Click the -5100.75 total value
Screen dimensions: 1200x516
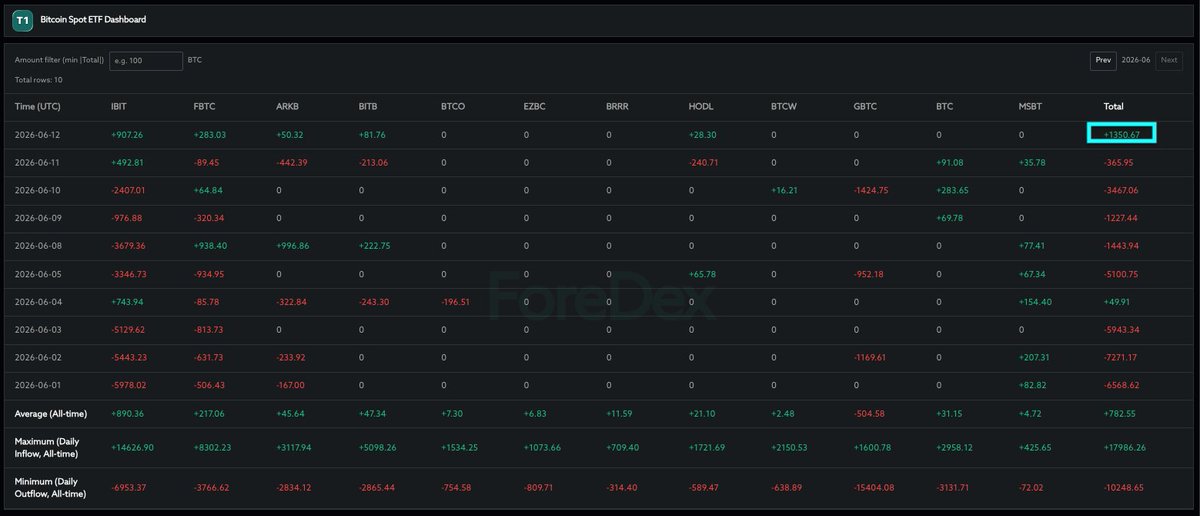coord(1121,274)
